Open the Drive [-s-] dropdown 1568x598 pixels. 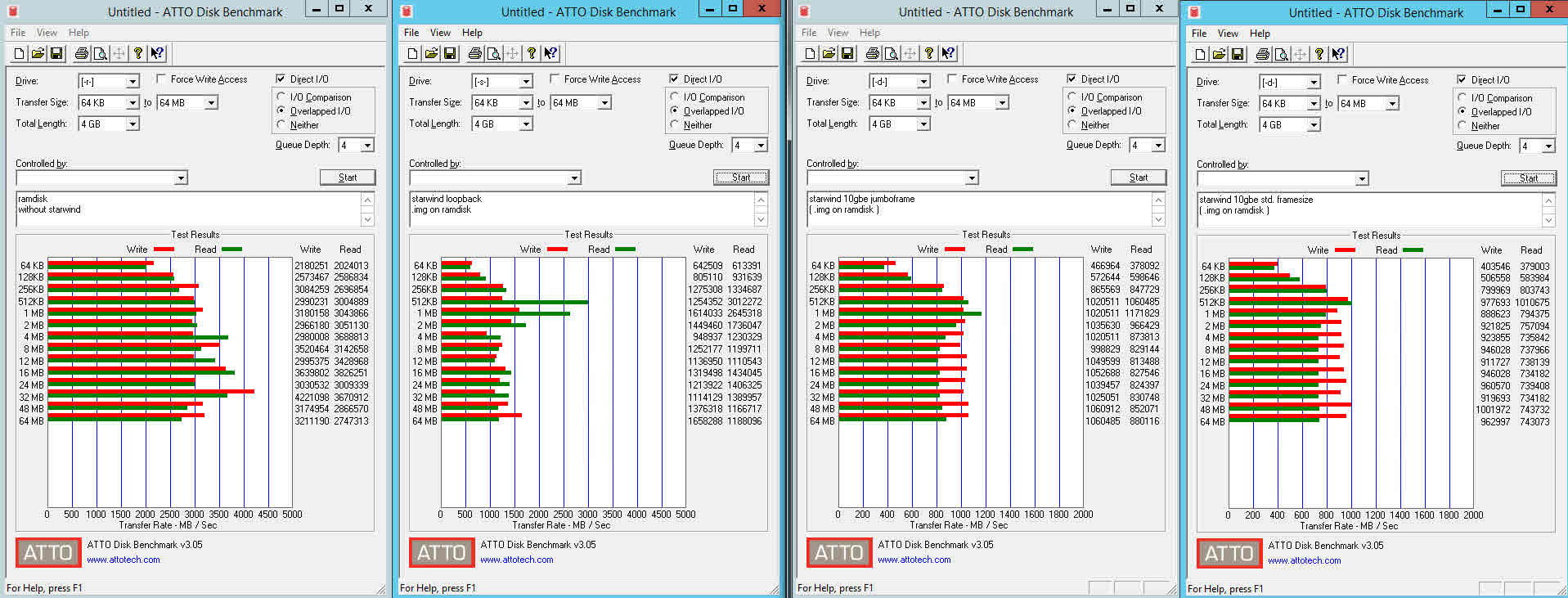coord(526,81)
